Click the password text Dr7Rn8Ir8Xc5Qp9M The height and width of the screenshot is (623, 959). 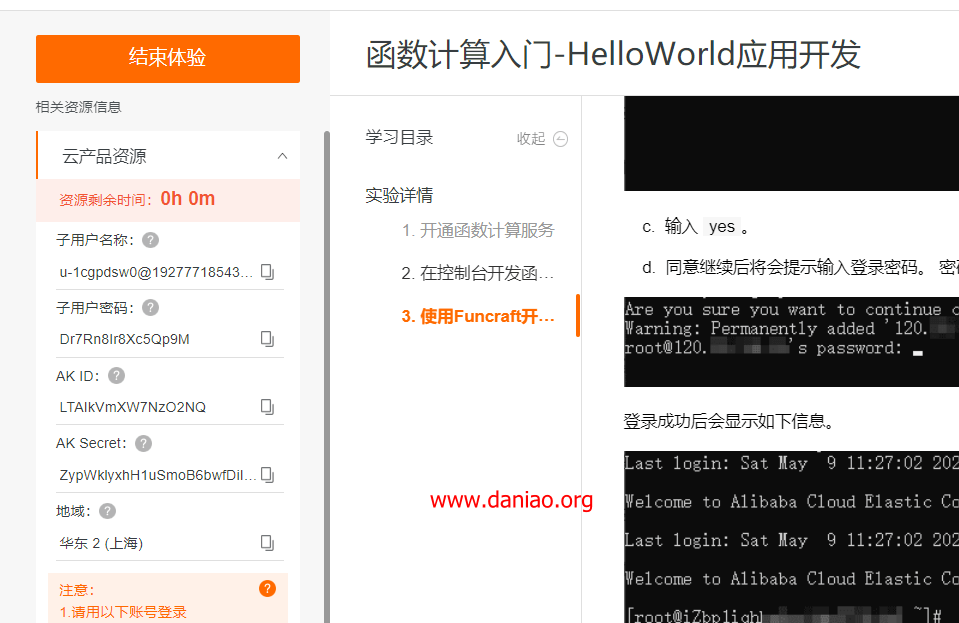coord(124,339)
